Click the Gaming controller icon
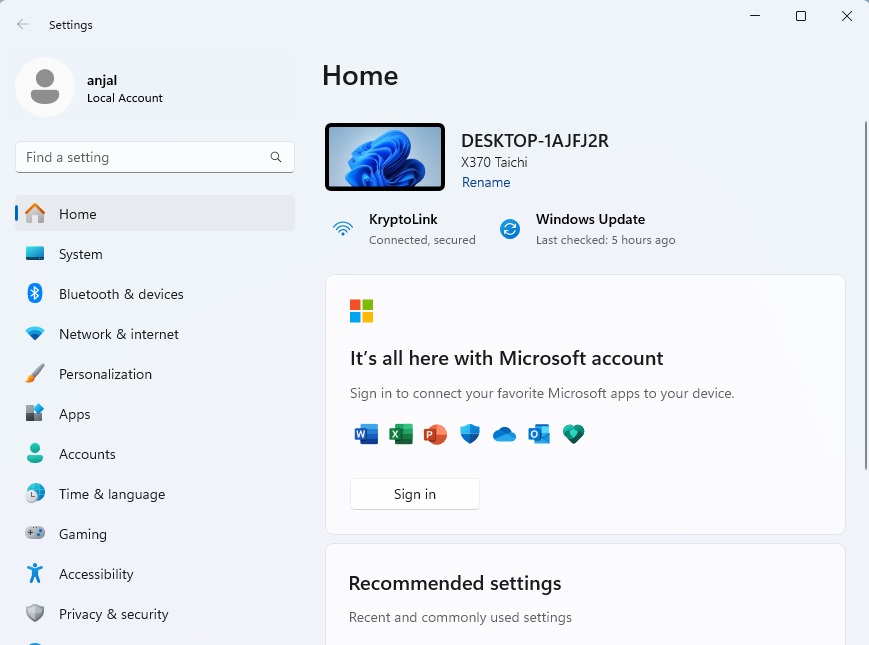Image resolution: width=869 pixels, height=645 pixels. coord(35,533)
